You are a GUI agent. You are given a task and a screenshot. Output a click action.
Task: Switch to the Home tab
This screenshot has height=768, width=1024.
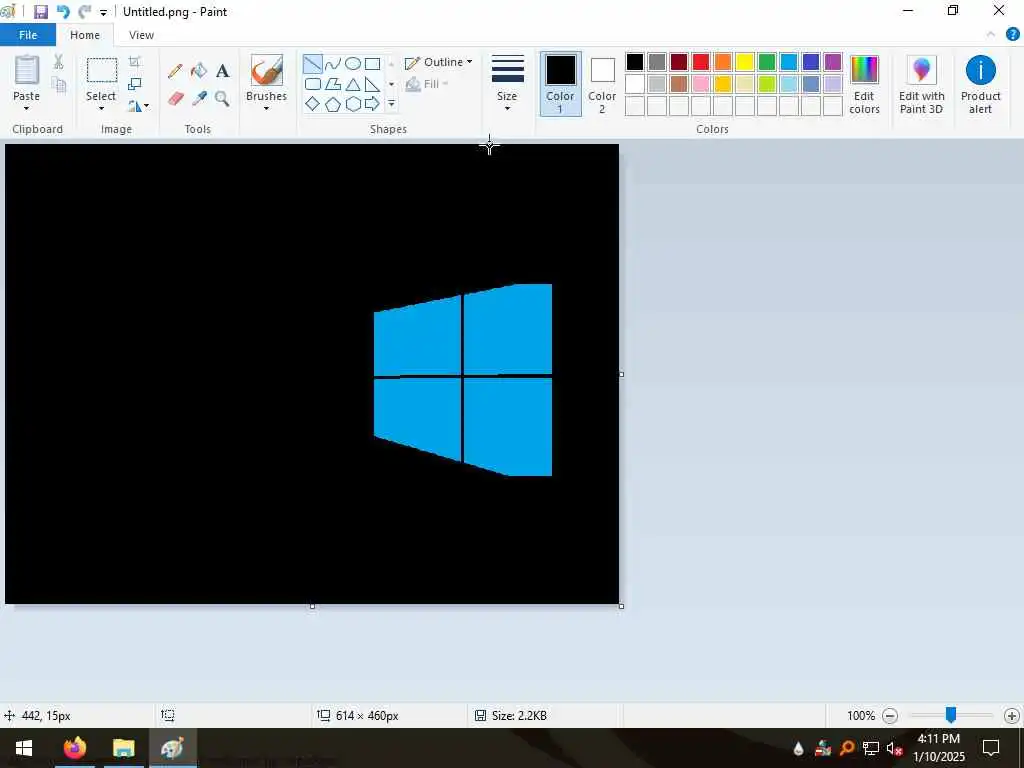coord(85,35)
